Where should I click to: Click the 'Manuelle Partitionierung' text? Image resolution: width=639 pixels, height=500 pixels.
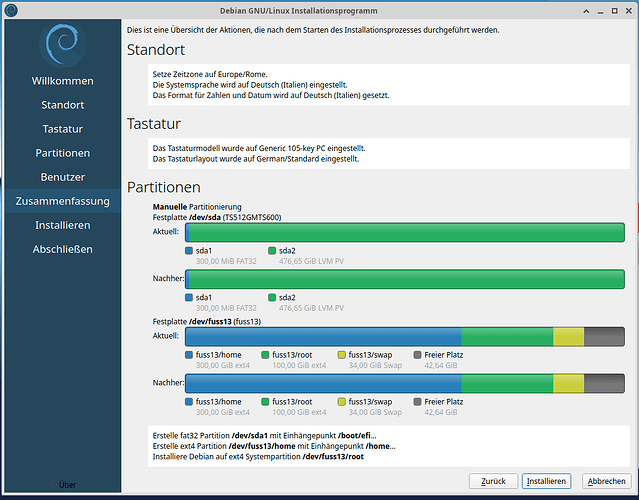(x=197, y=207)
